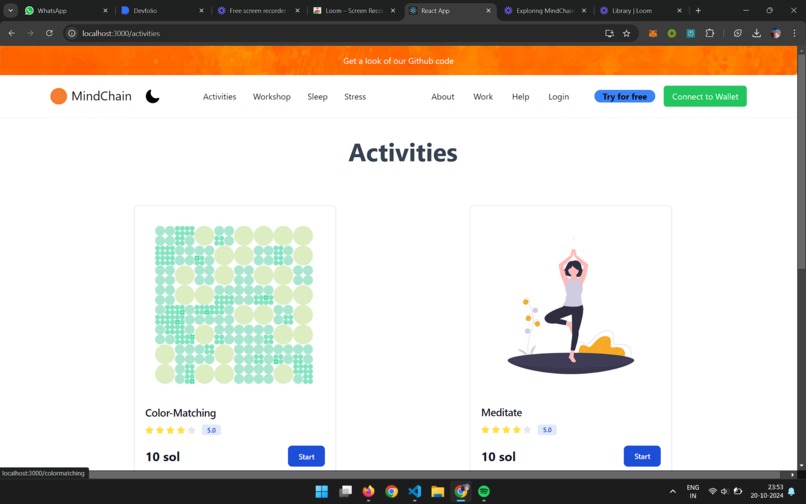The image size is (806, 504).
Task: Click the Color-Matching dot pattern image
Action: (x=234, y=305)
